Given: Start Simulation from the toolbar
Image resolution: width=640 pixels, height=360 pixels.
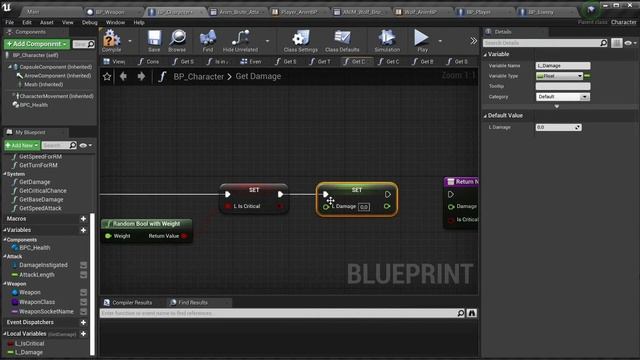Looking at the screenshot, I should pyautogui.click(x=387, y=41).
